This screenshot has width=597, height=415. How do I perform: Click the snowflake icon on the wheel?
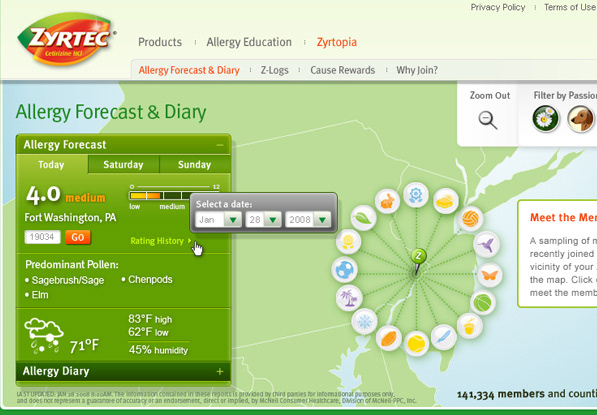[364, 322]
